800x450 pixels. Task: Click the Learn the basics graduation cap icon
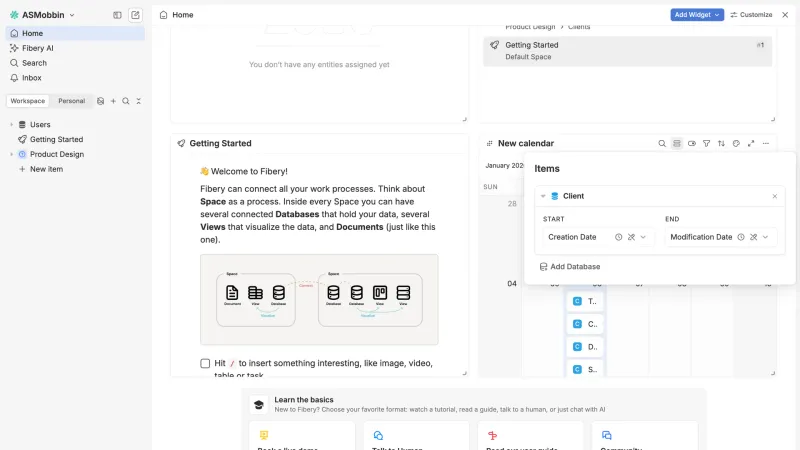click(259, 405)
